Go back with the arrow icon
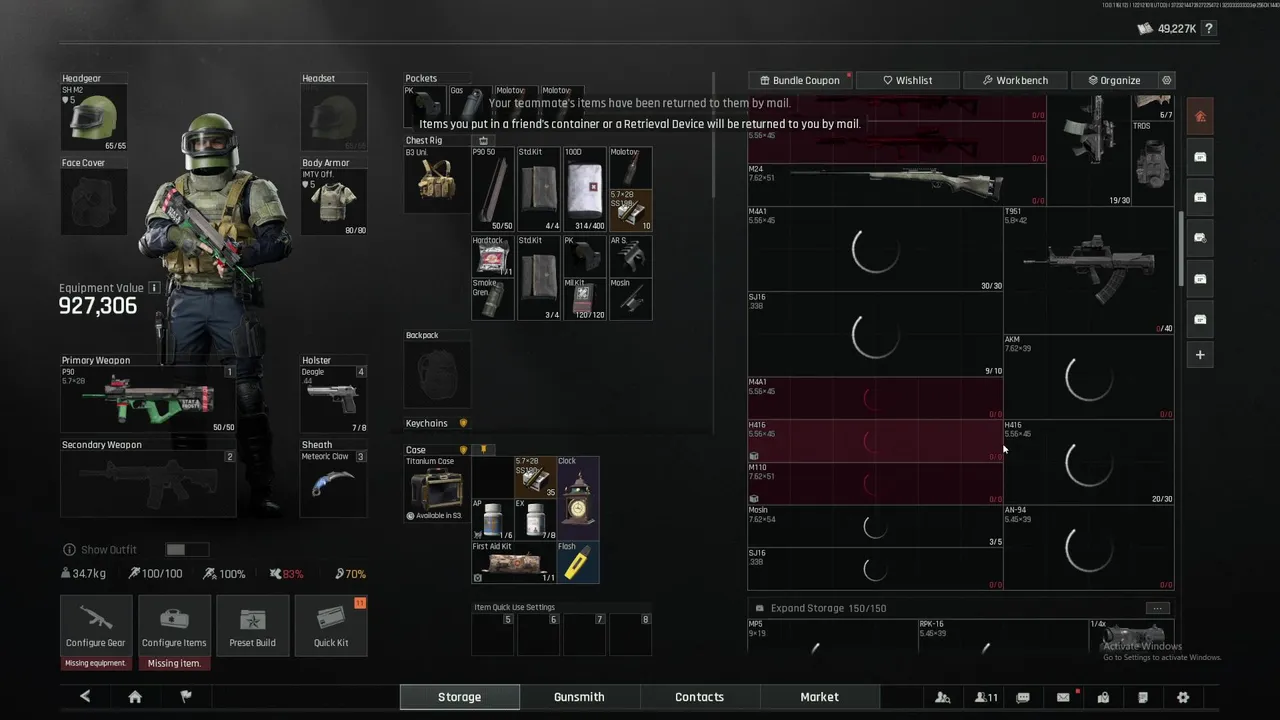1280x720 pixels. coord(85,697)
